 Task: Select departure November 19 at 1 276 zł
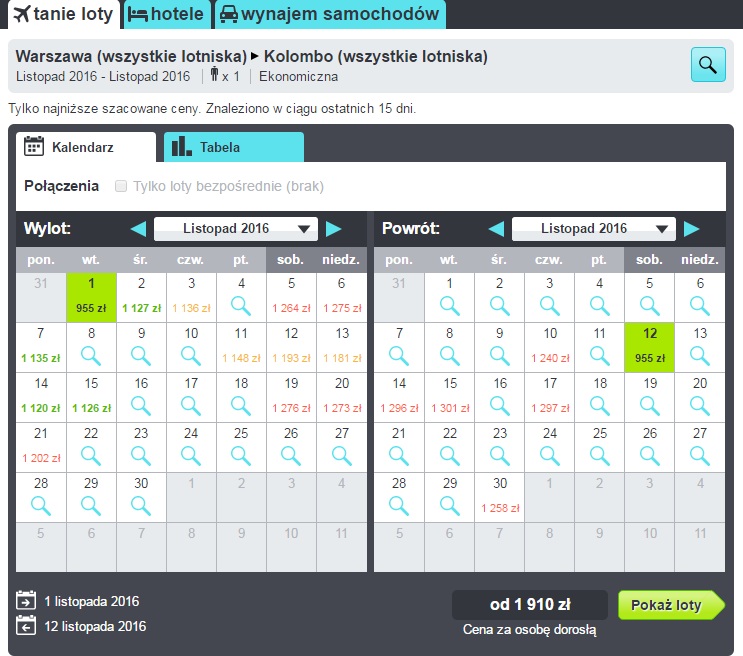(291, 397)
